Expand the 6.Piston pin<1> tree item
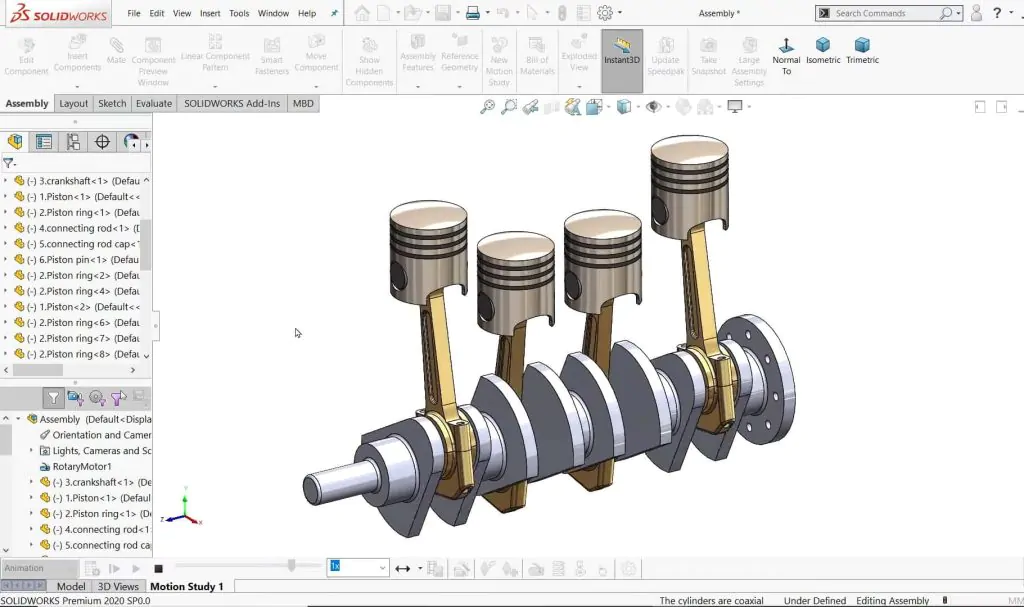 6,259
